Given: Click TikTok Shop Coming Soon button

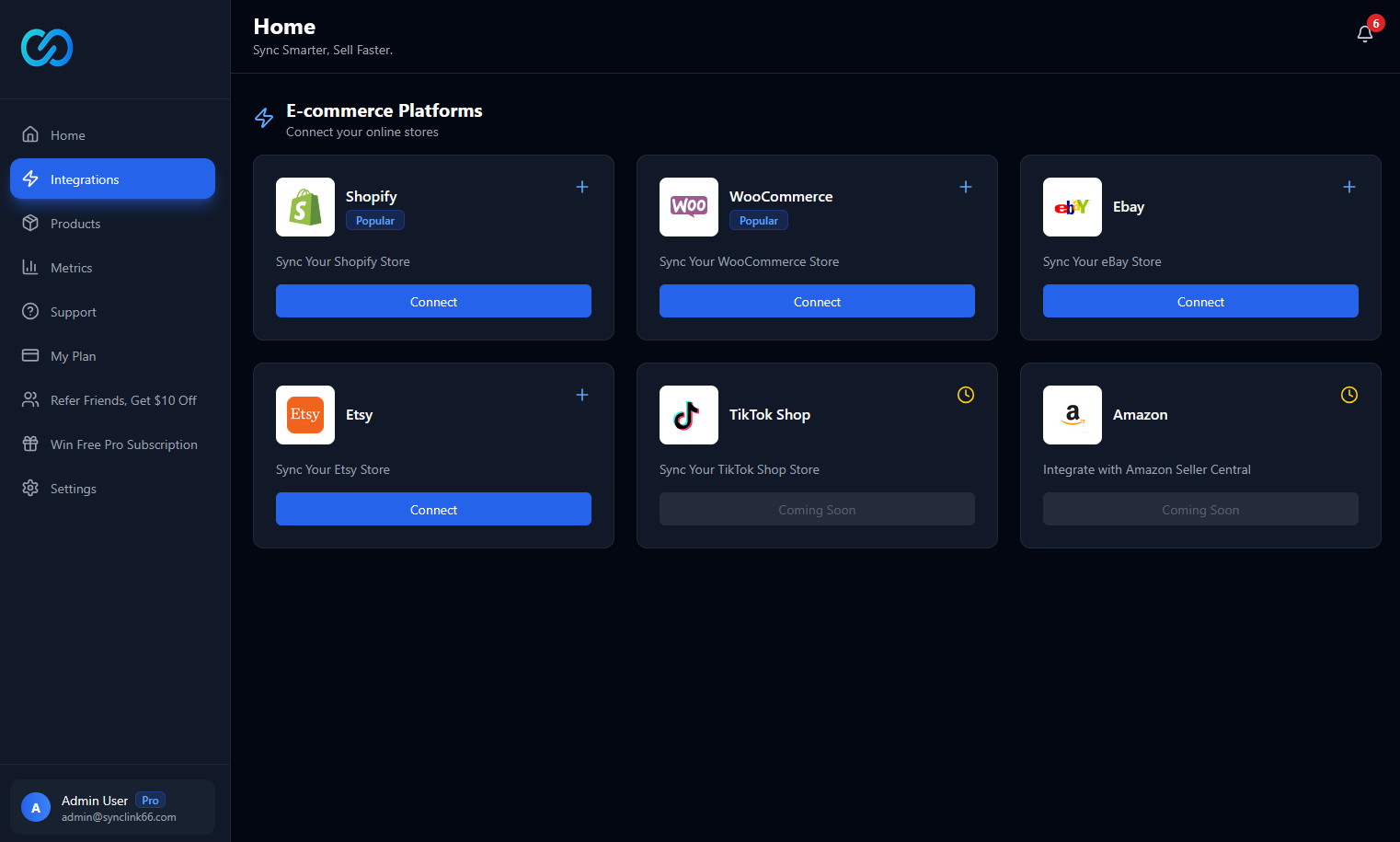Looking at the screenshot, I should tap(817, 509).
